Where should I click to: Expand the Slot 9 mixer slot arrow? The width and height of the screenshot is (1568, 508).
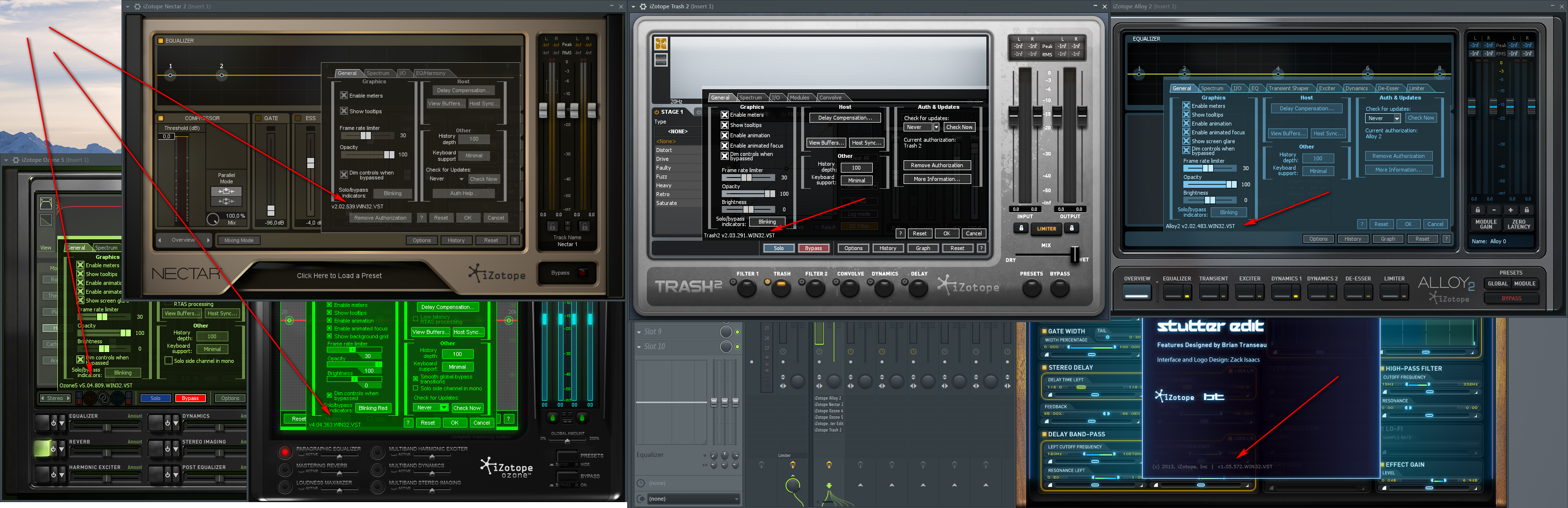point(639,332)
